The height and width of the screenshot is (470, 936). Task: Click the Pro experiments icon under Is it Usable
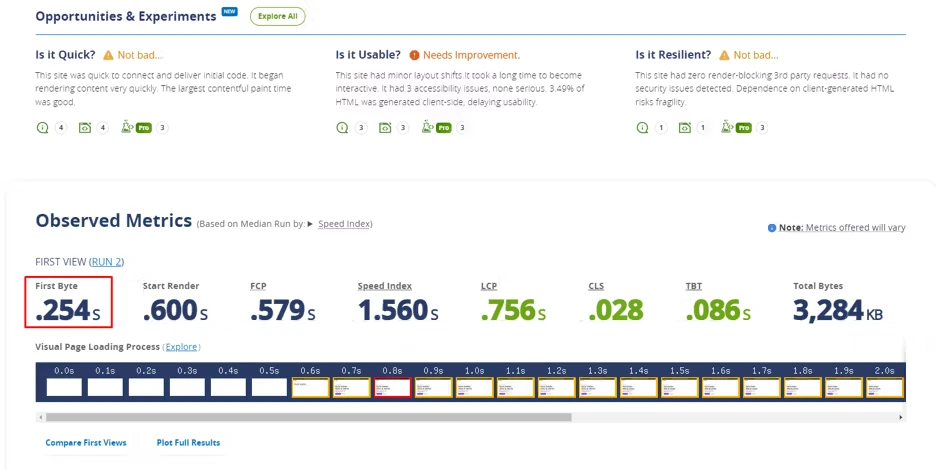[429, 128]
